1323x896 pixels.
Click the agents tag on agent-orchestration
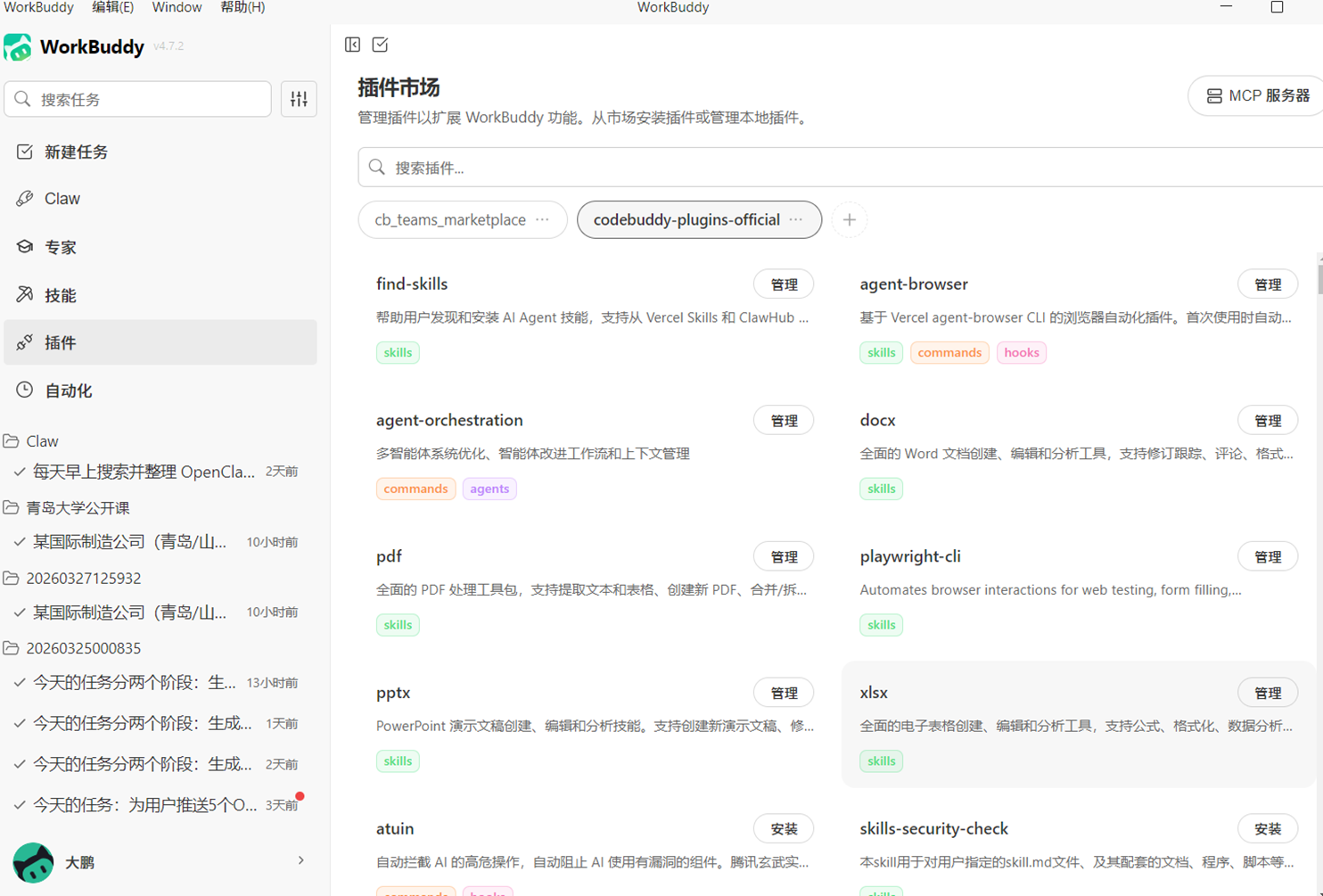[489, 489]
